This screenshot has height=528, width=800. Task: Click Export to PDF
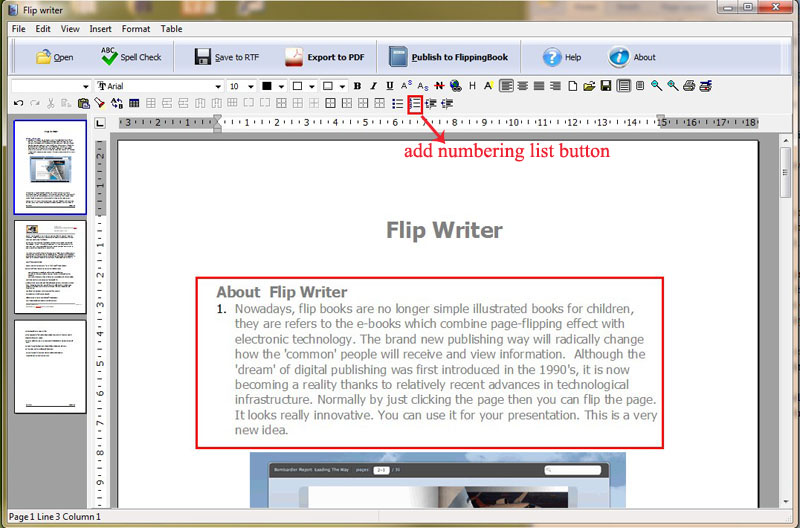[324, 57]
